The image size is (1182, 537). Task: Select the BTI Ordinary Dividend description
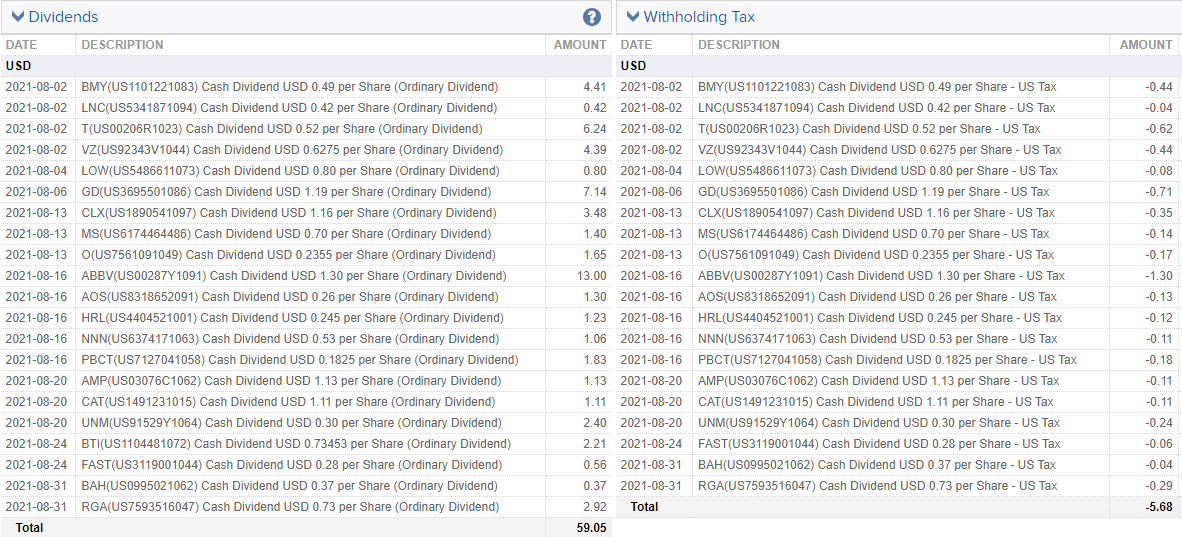[x=296, y=445]
